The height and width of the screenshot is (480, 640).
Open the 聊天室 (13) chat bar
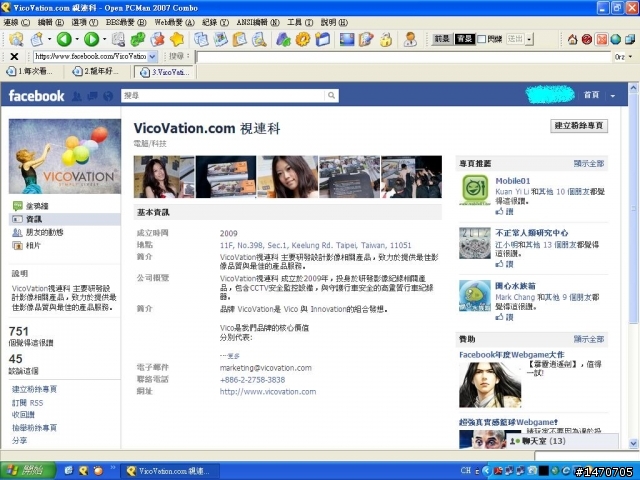click(x=562, y=441)
